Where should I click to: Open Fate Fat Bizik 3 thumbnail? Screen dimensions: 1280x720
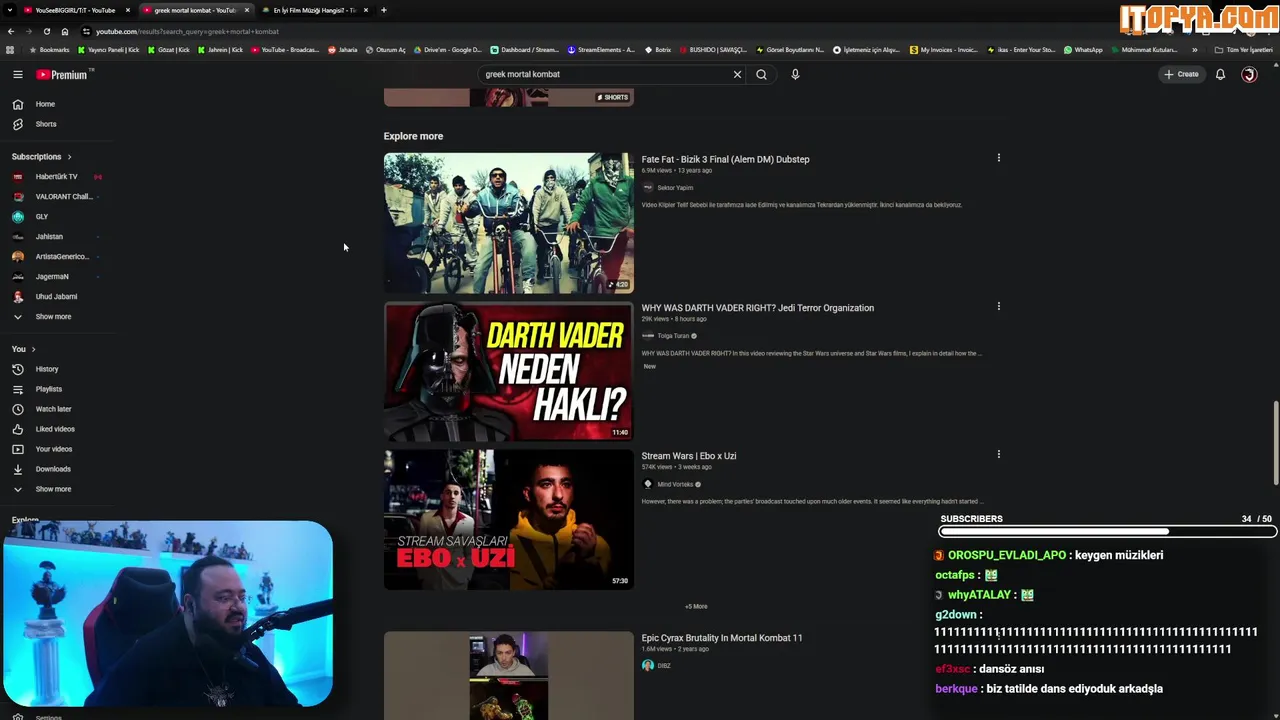tap(508, 223)
